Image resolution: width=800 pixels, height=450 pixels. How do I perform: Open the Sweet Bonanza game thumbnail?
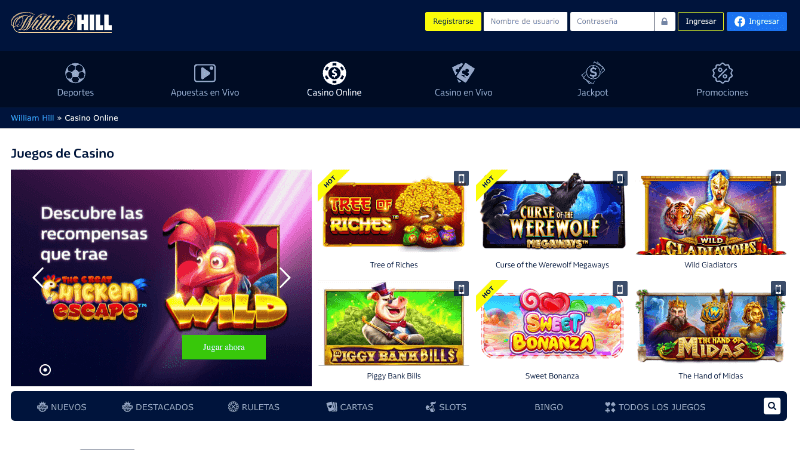click(x=552, y=323)
